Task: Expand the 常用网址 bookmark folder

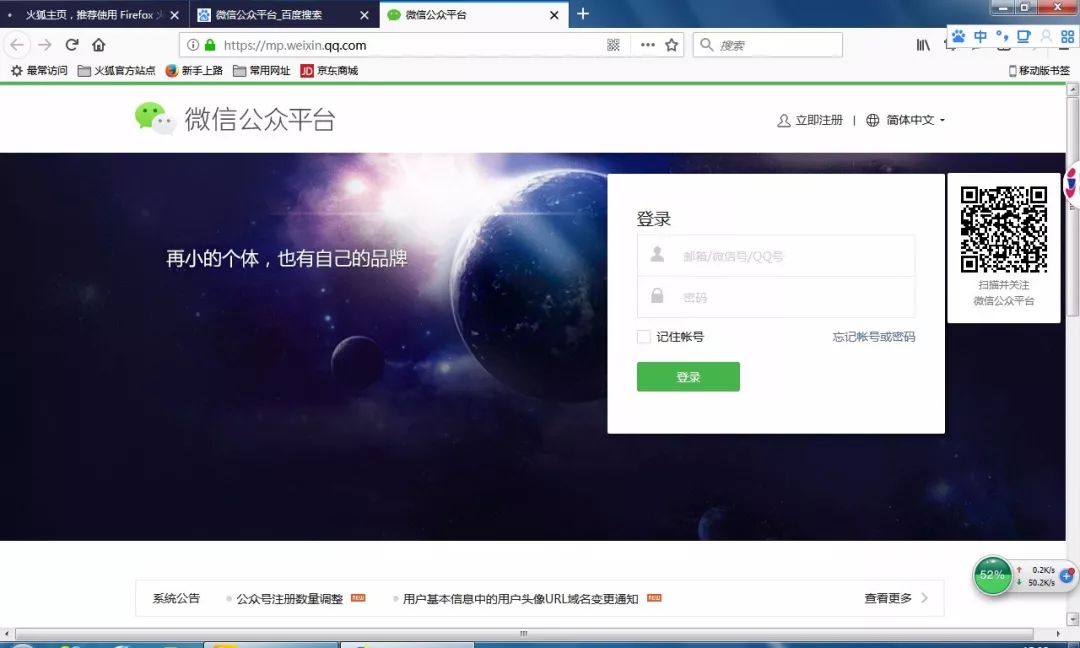Action: coord(262,70)
